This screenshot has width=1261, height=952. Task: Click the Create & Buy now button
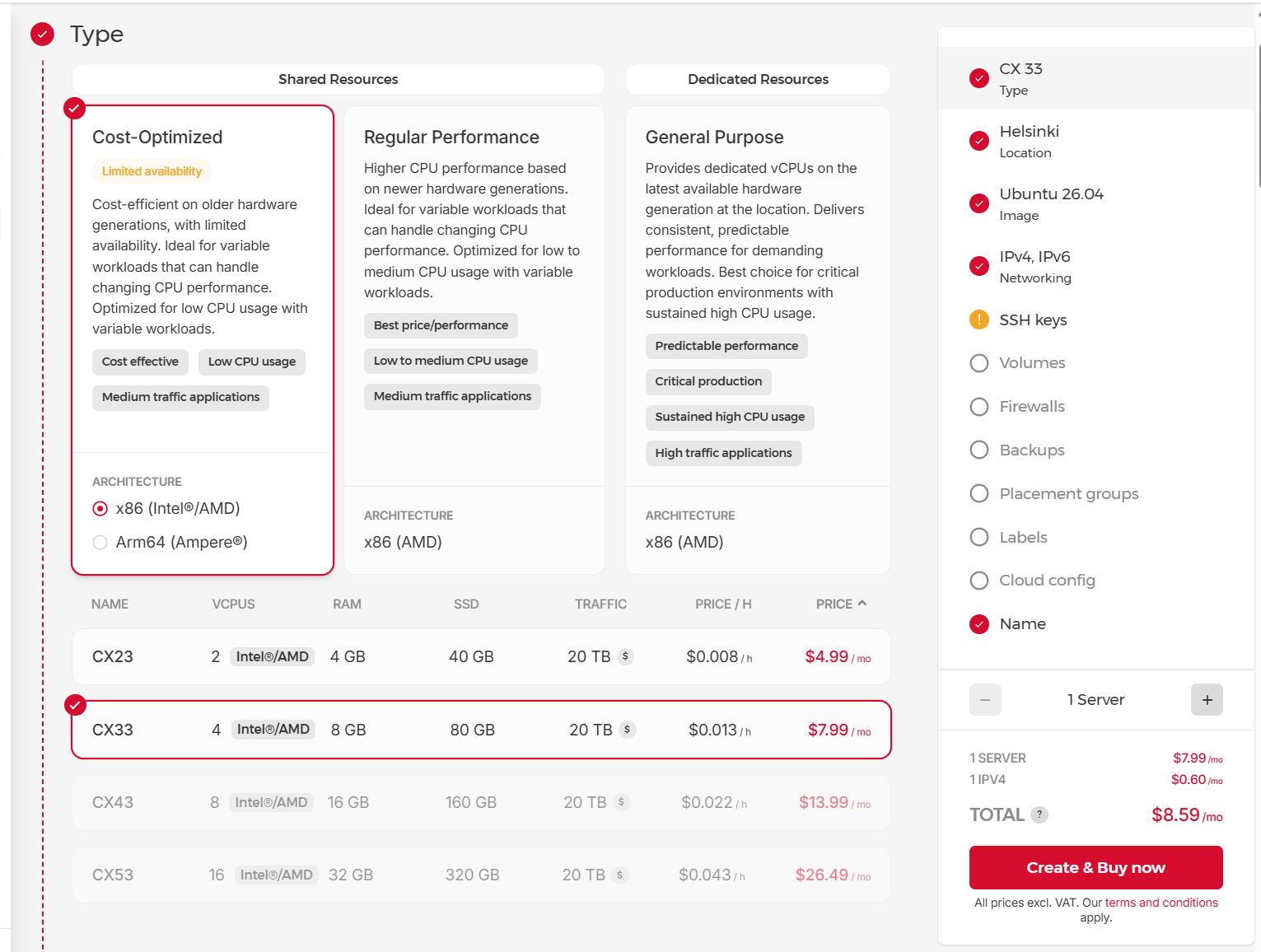pos(1095,867)
